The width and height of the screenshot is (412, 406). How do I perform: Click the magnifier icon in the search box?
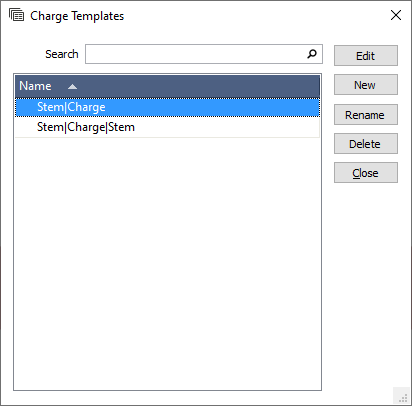(312, 54)
